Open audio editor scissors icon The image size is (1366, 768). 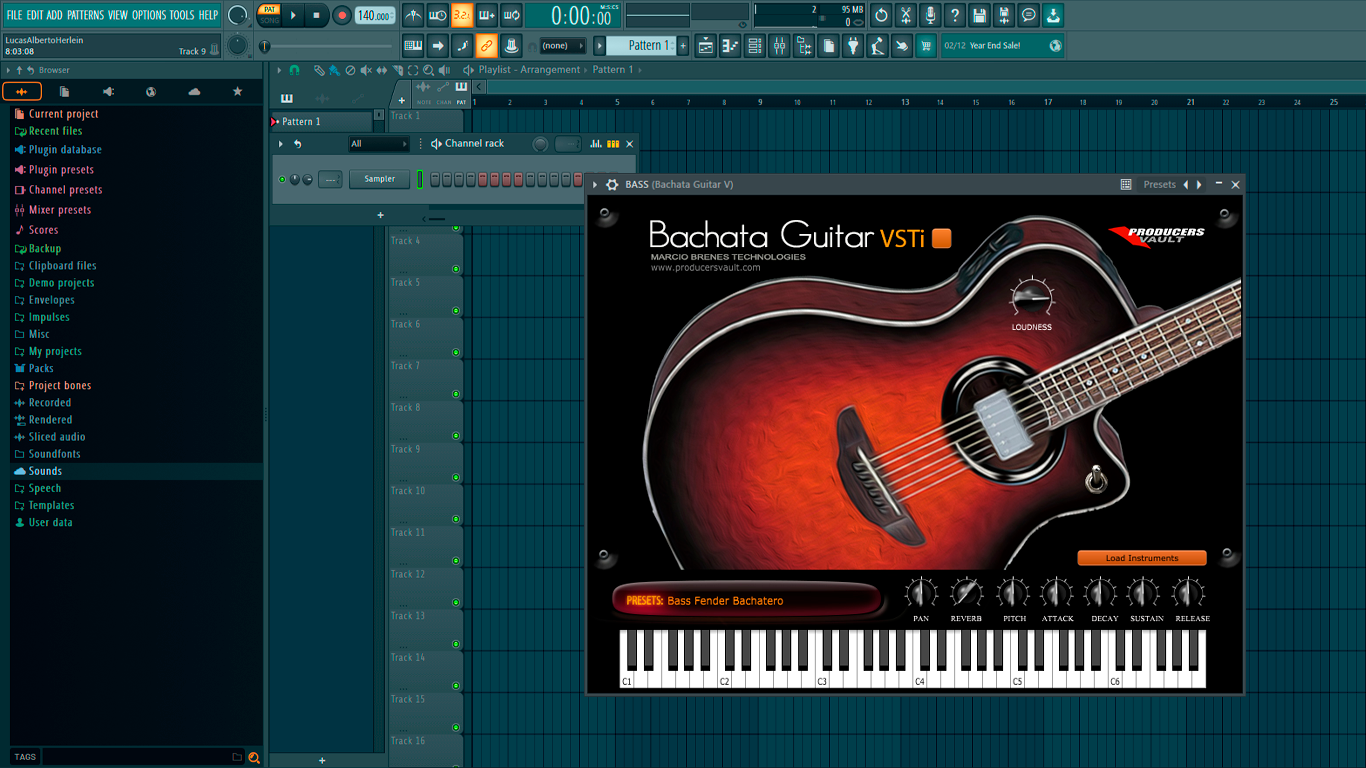[x=906, y=15]
